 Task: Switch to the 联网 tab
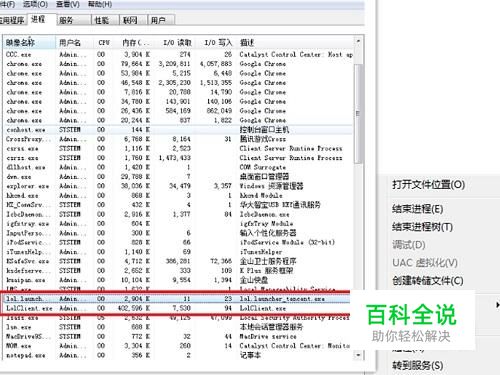tap(133, 20)
